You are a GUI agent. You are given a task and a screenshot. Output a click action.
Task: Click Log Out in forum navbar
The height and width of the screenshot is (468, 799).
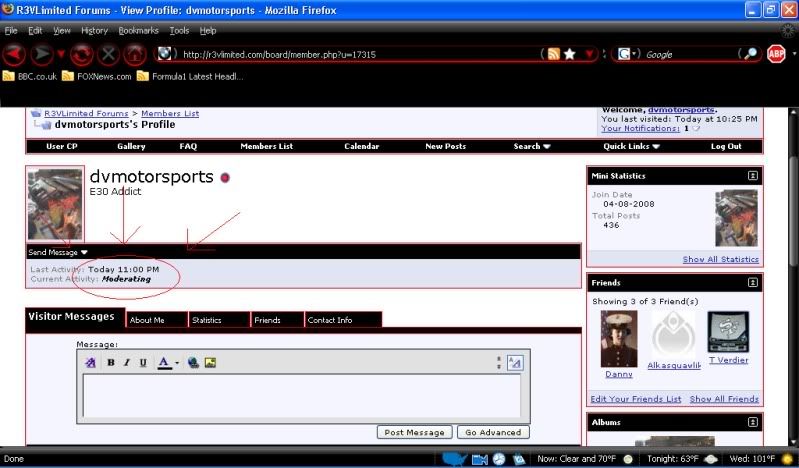tap(726, 146)
